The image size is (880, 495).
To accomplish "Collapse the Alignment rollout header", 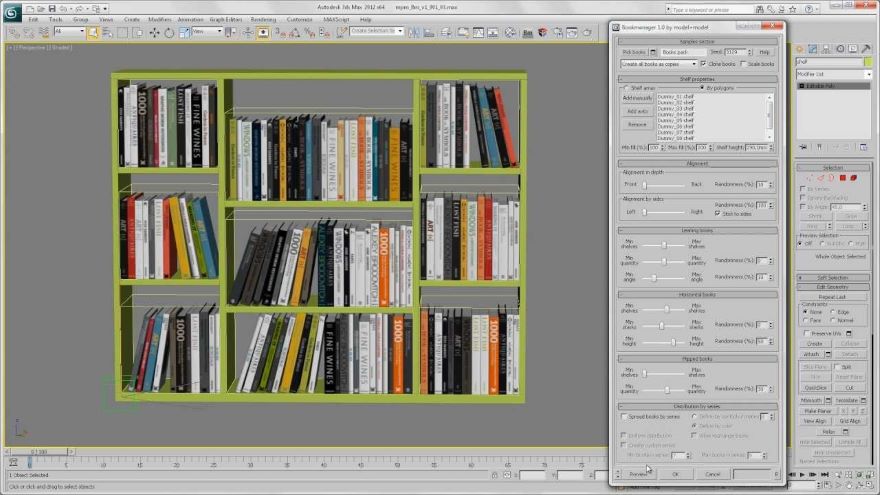I will point(697,163).
